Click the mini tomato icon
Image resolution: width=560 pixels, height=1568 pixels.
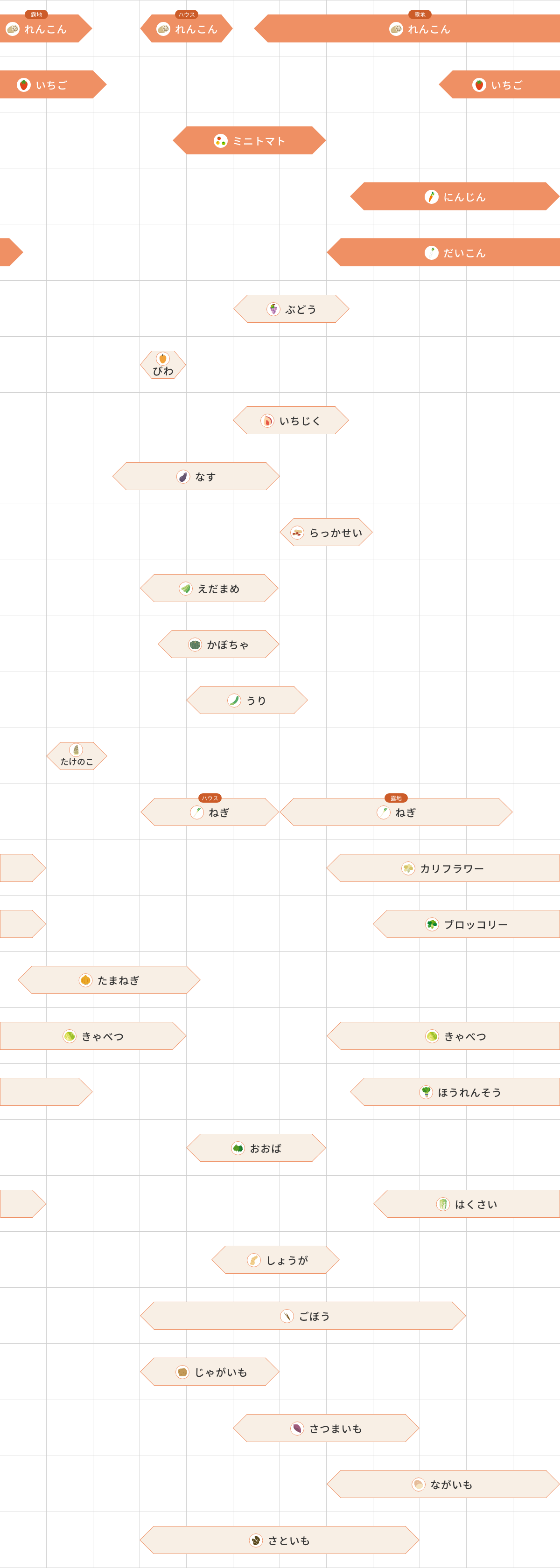pyautogui.click(x=221, y=140)
